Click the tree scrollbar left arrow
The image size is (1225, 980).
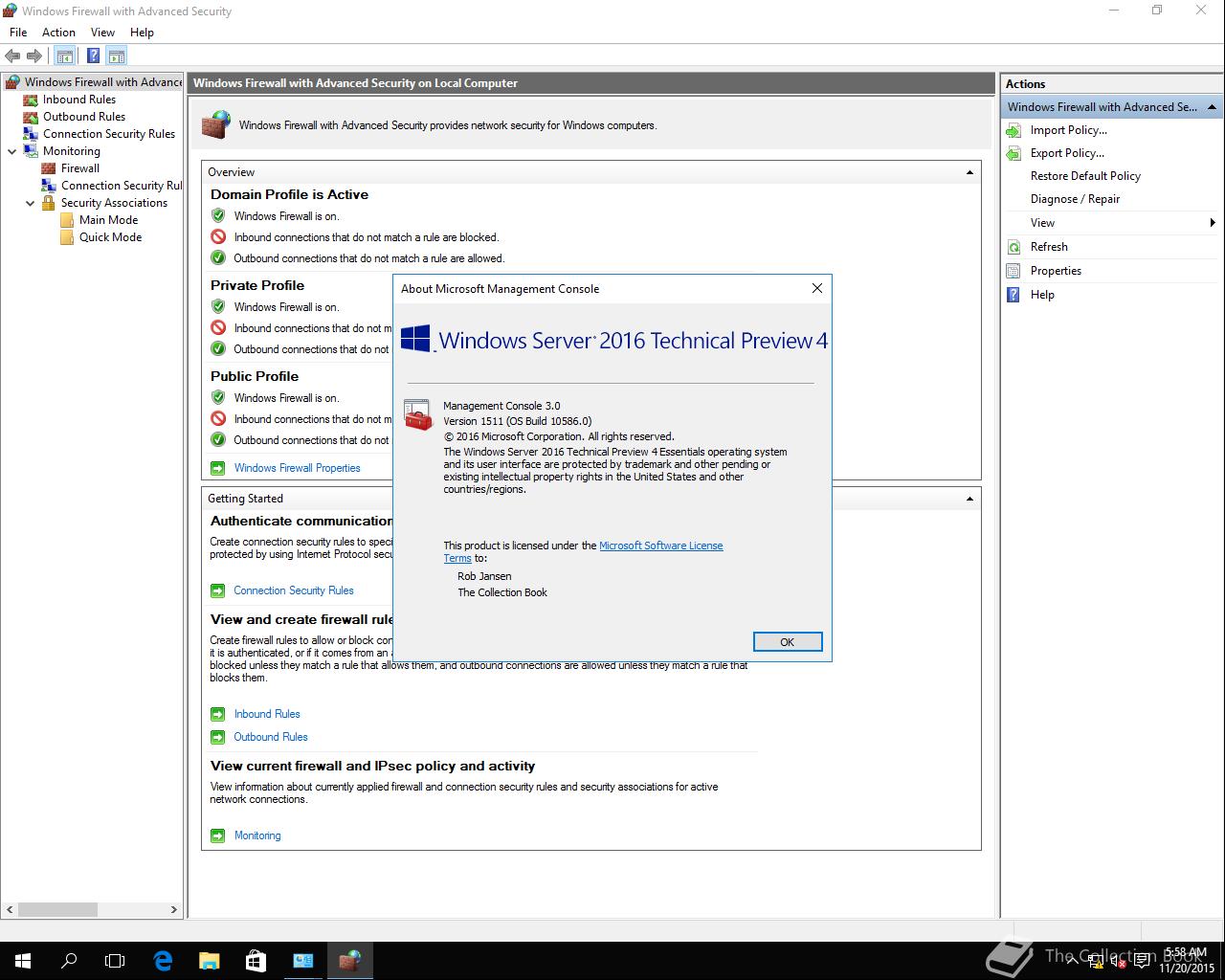click(x=10, y=909)
